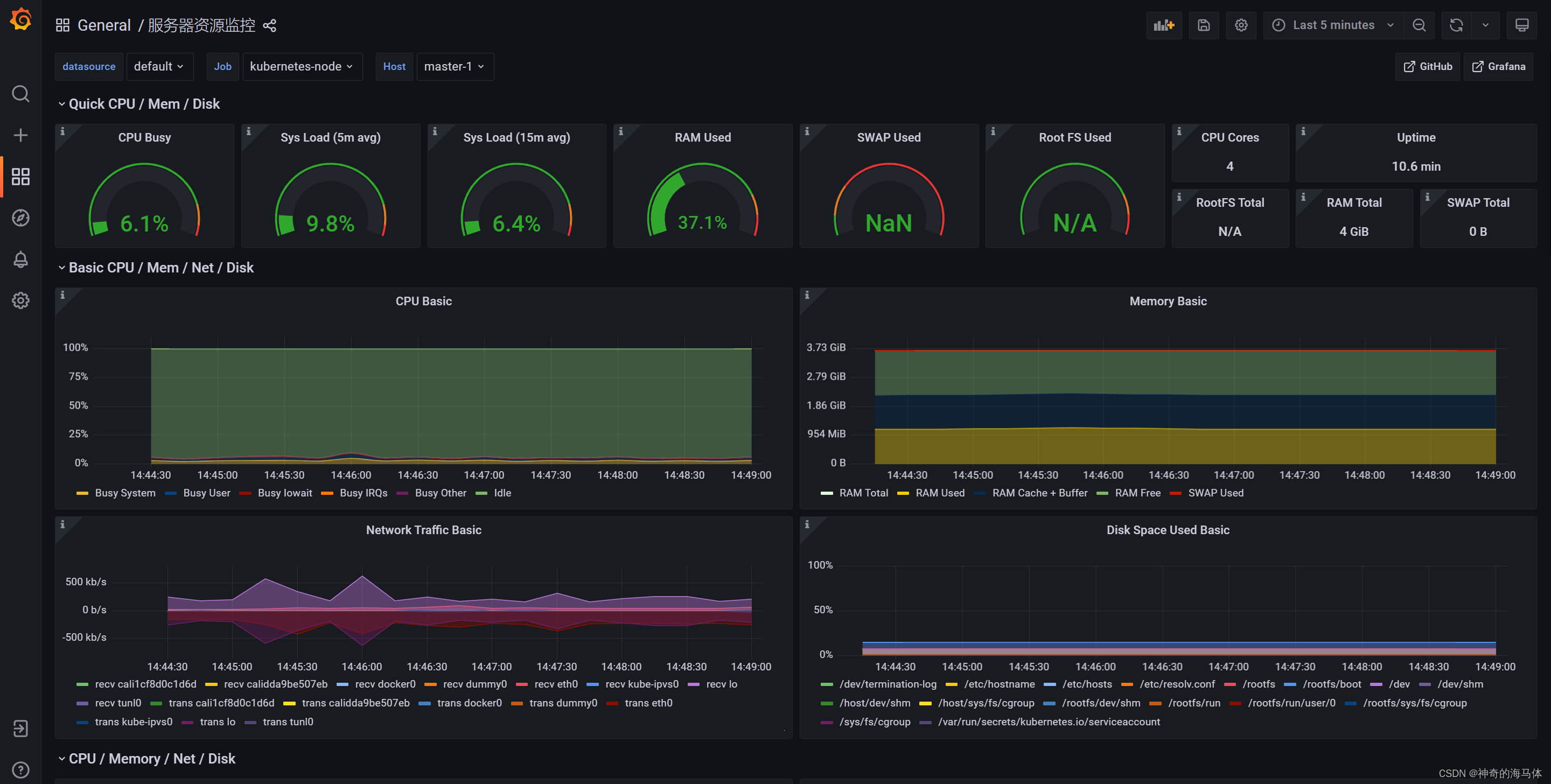Zoom out the time range

click(x=1419, y=25)
